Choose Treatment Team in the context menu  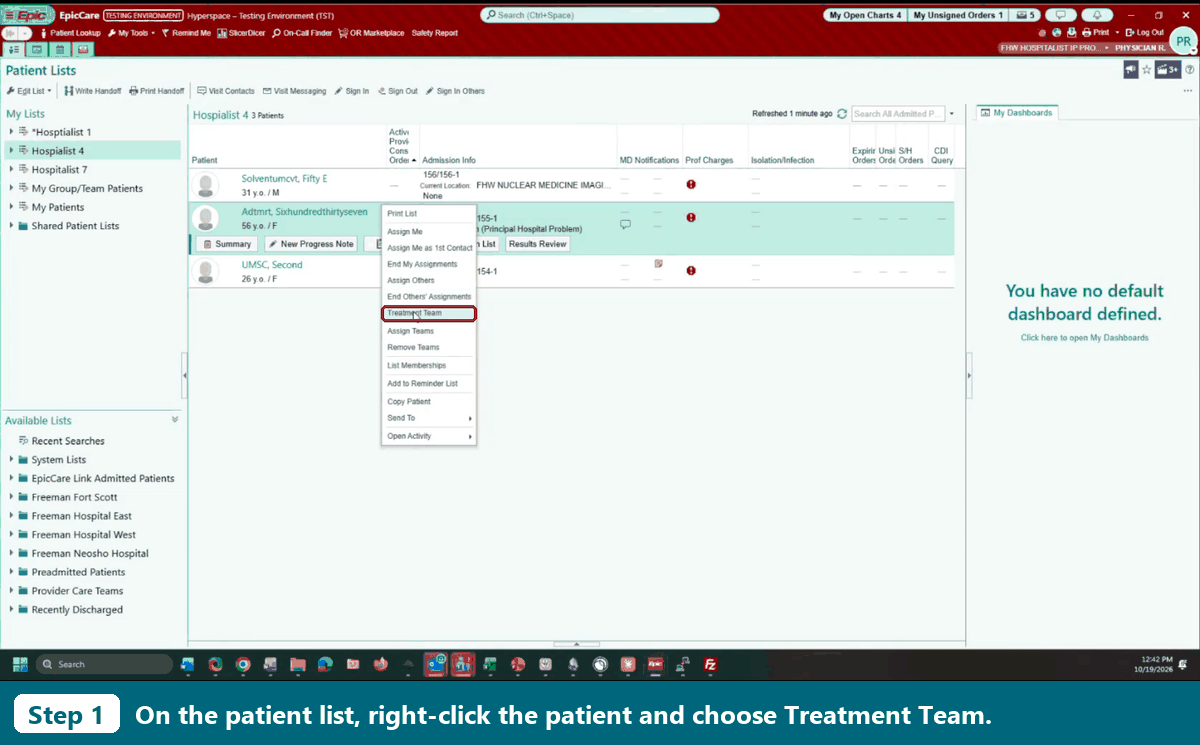(429, 313)
